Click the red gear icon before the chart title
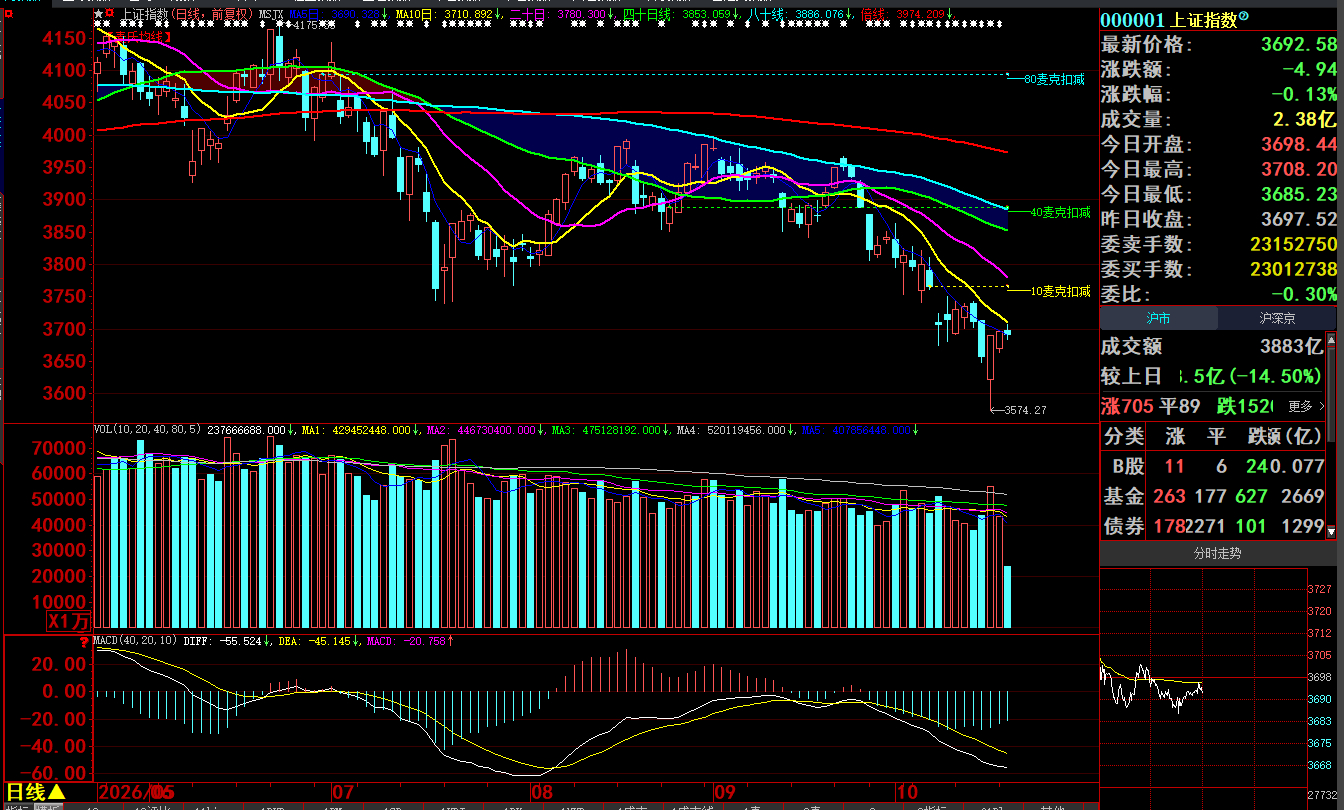Screen dimensions: 1344x810 pyautogui.click(x=109, y=15)
